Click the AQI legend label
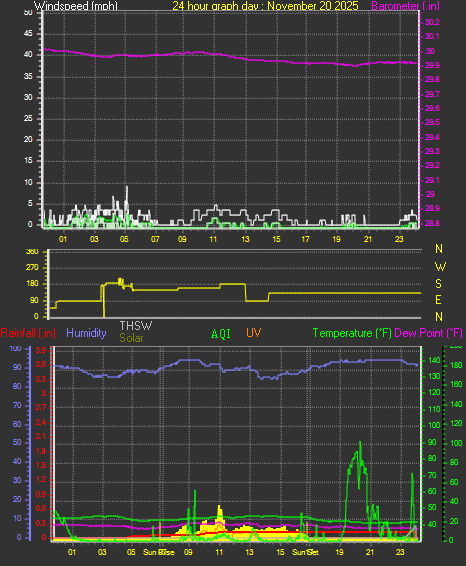This screenshot has width=466, height=566. coord(221,334)
